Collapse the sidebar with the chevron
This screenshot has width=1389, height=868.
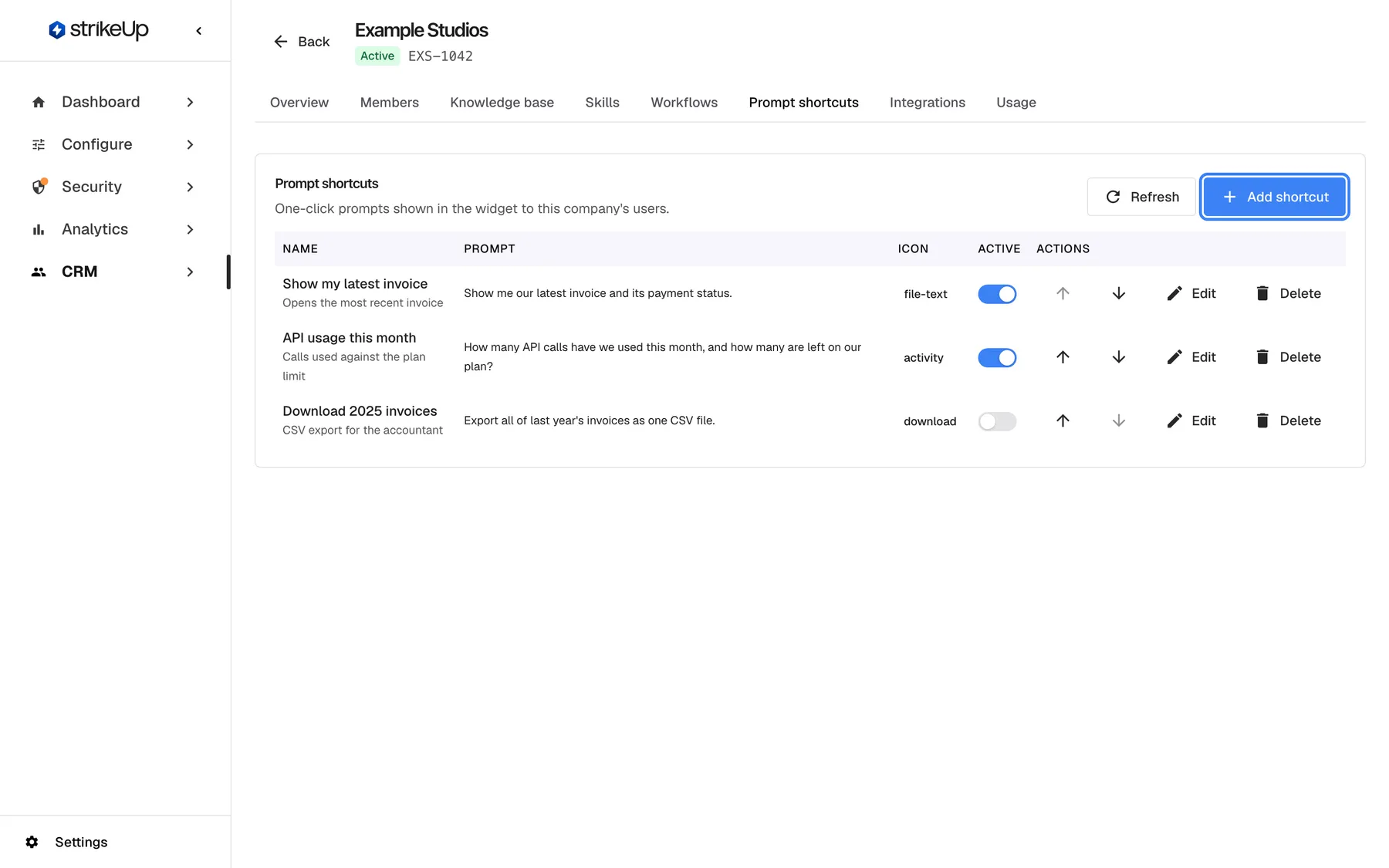coord(199,31)
